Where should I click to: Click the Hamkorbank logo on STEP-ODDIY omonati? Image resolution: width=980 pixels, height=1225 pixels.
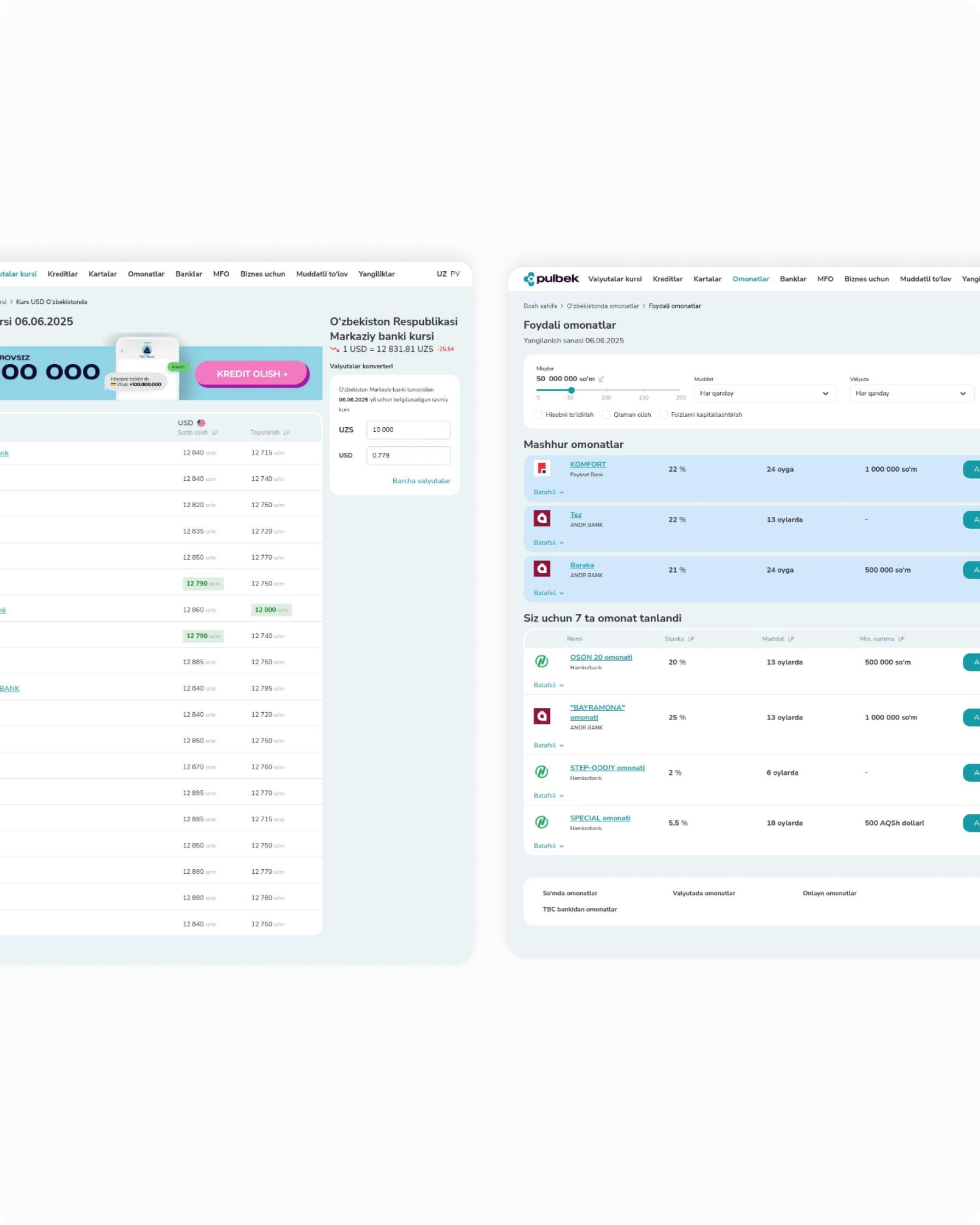point(541,772)
